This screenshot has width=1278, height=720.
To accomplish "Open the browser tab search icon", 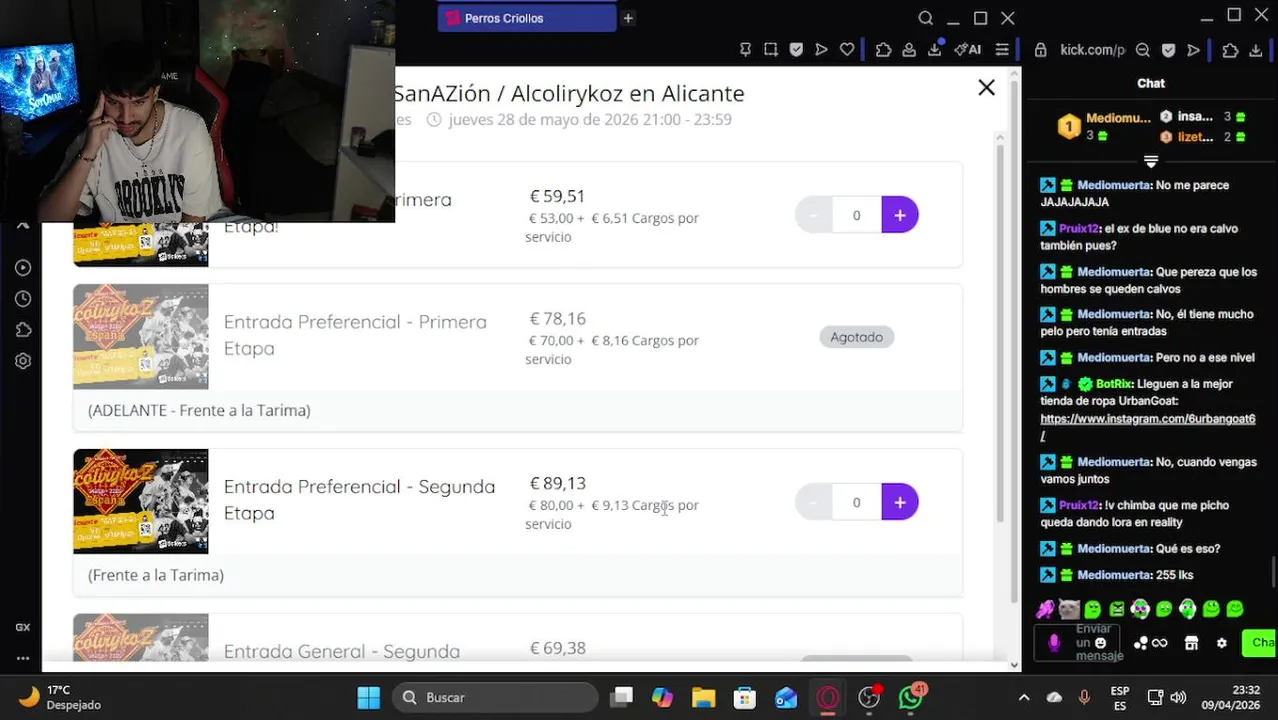I will (x=925, y=18).
